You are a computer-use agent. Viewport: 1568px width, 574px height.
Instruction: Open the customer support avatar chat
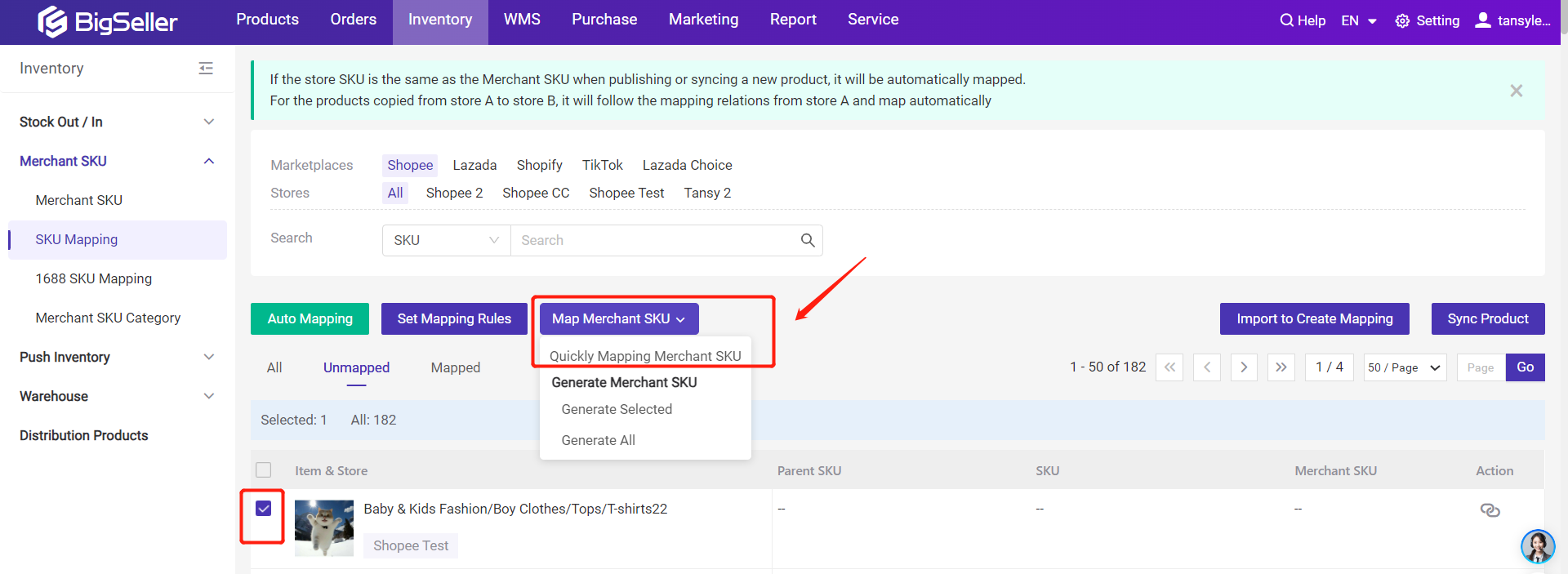(x=1538, y=546)
